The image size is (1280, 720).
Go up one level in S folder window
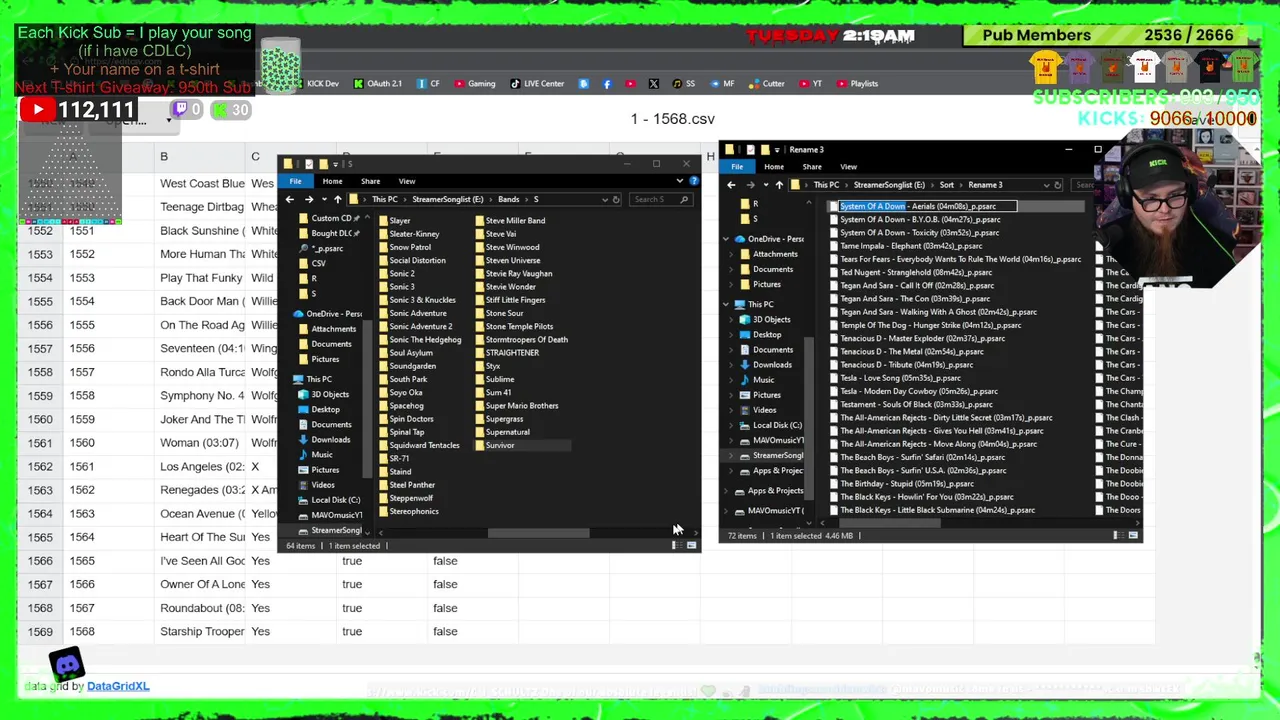337,199
